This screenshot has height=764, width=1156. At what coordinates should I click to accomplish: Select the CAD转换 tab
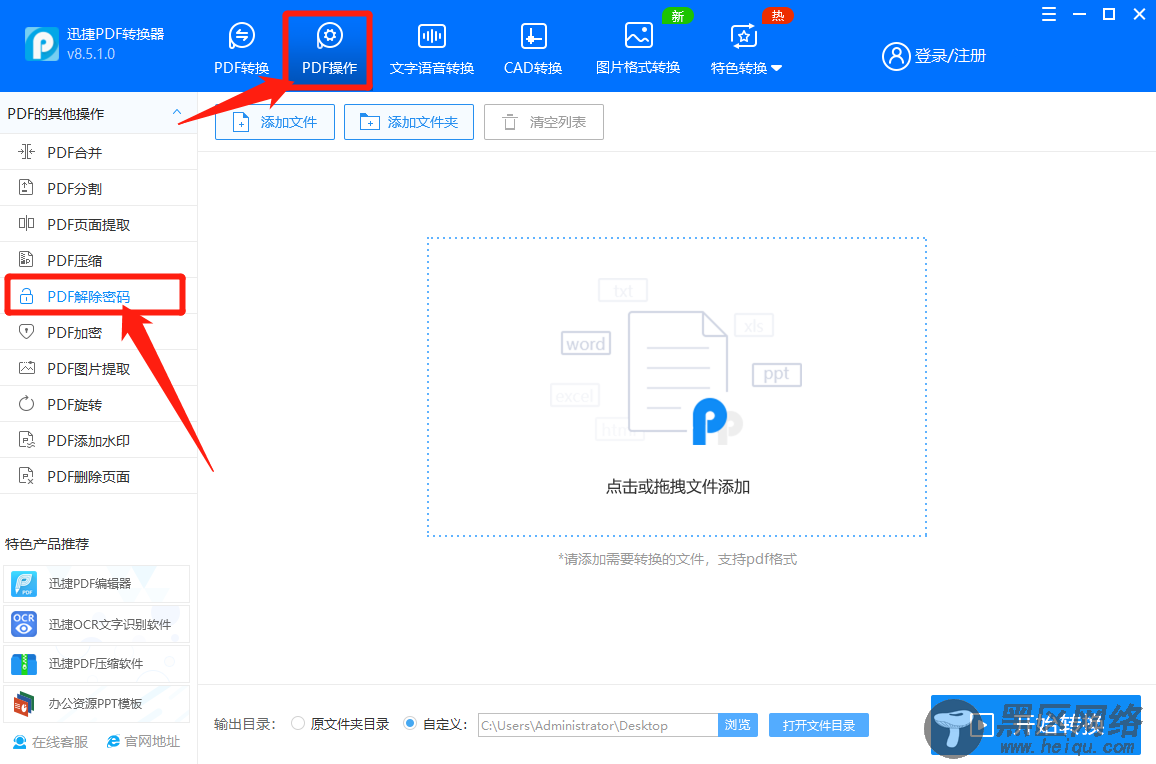point(532,49)
